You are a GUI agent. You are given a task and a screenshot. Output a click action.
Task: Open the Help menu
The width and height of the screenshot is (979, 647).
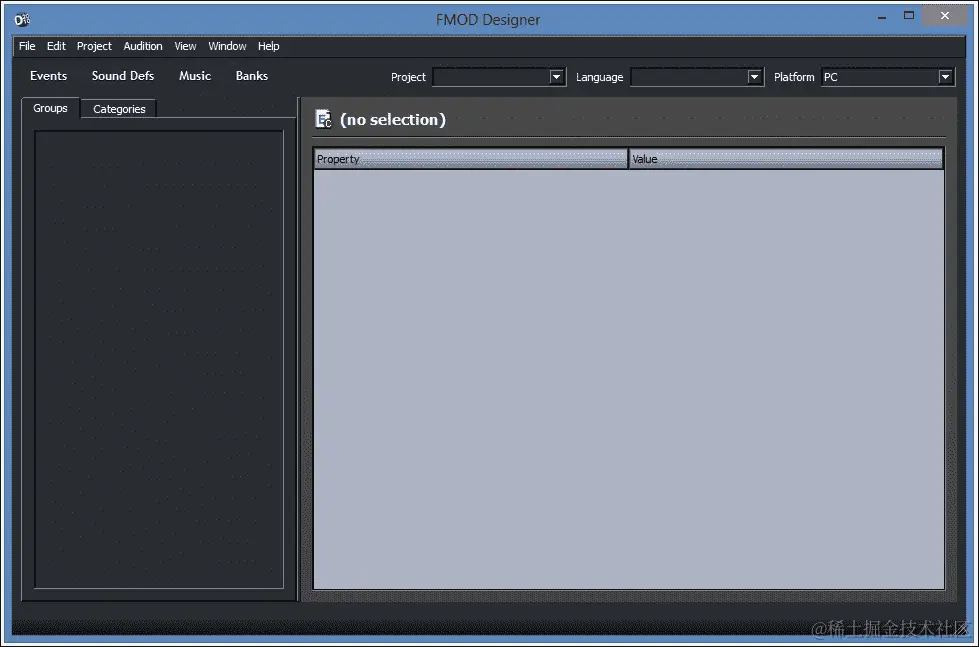click(x=267, y=46)
